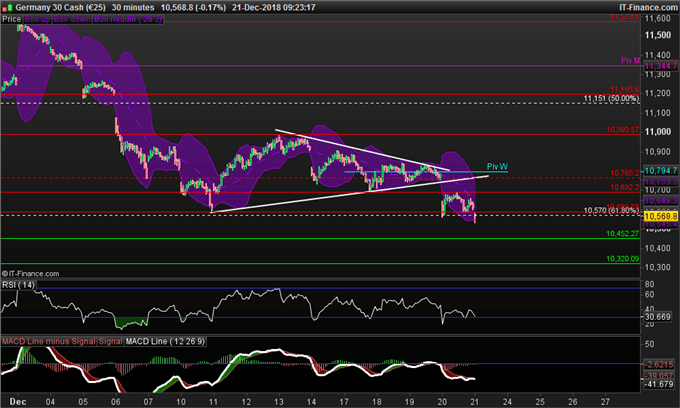Click the 10,568.8 (-0.17%) price readout

point(193,7)
